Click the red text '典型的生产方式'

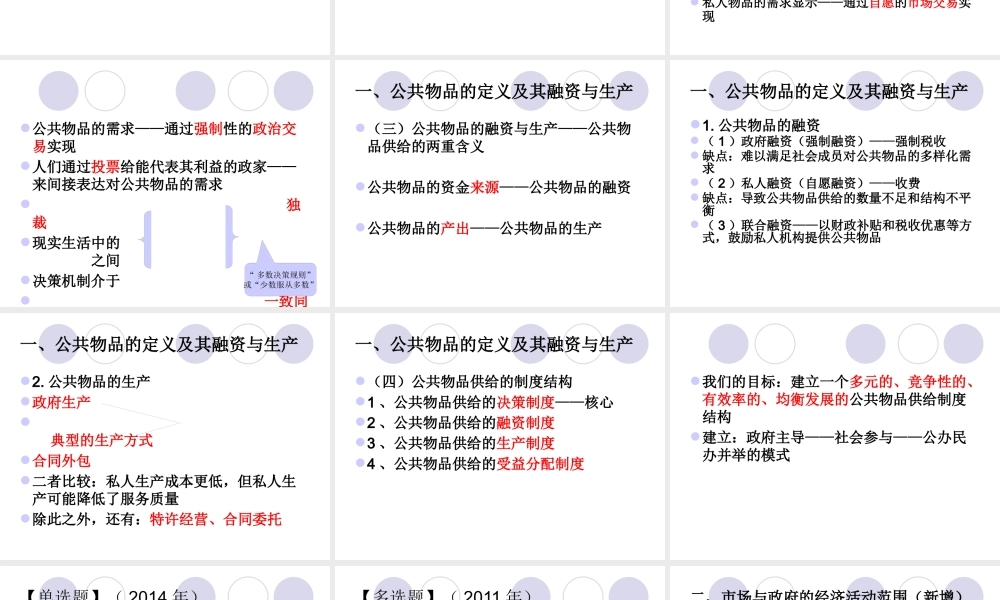coord(102,441)
